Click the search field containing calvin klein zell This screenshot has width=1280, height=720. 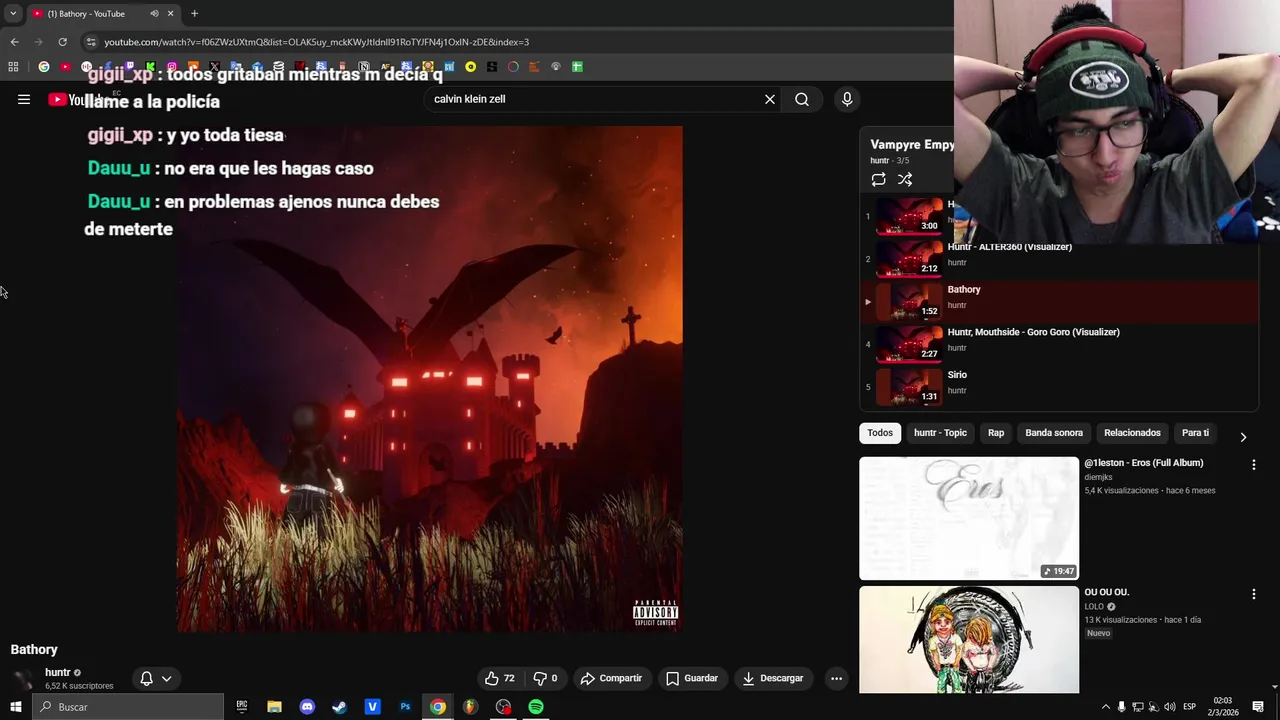594,99
